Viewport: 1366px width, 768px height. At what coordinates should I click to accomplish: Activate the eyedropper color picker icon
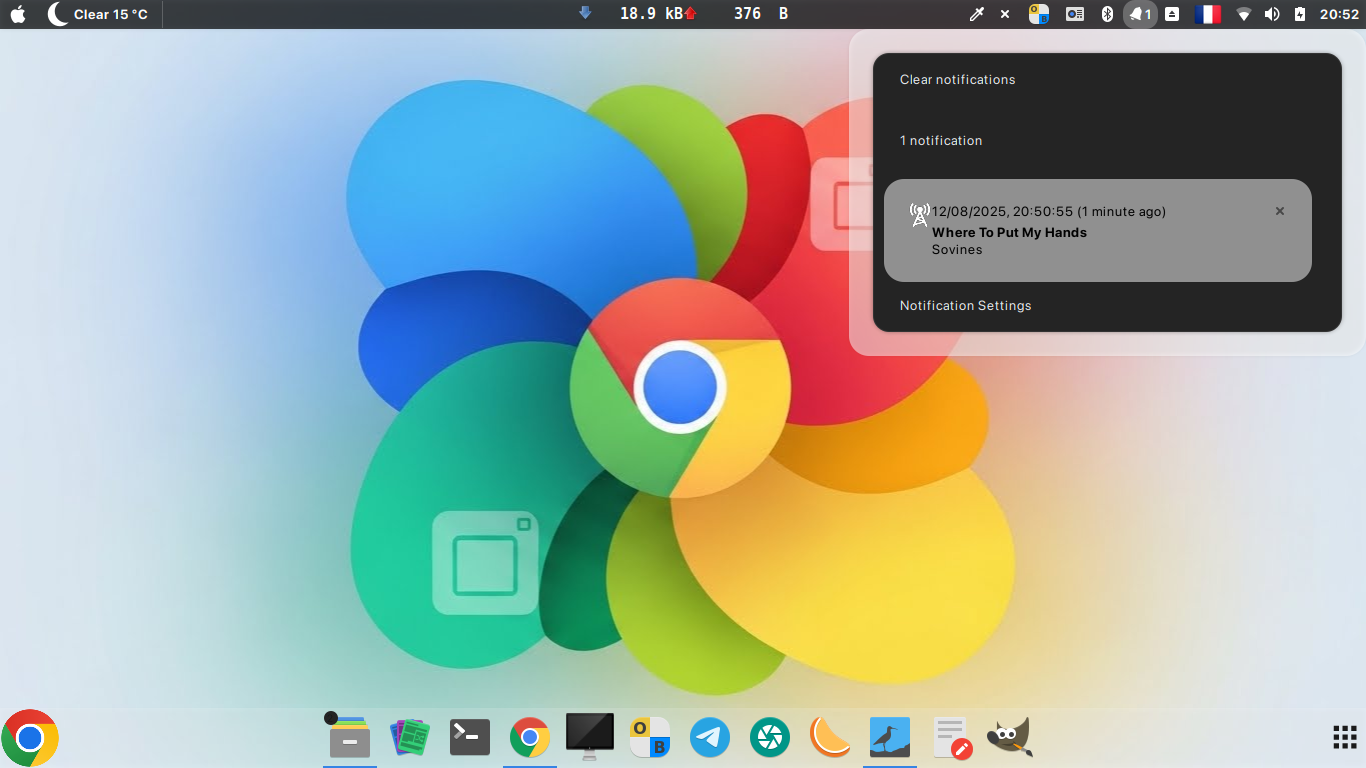(977, 14)
